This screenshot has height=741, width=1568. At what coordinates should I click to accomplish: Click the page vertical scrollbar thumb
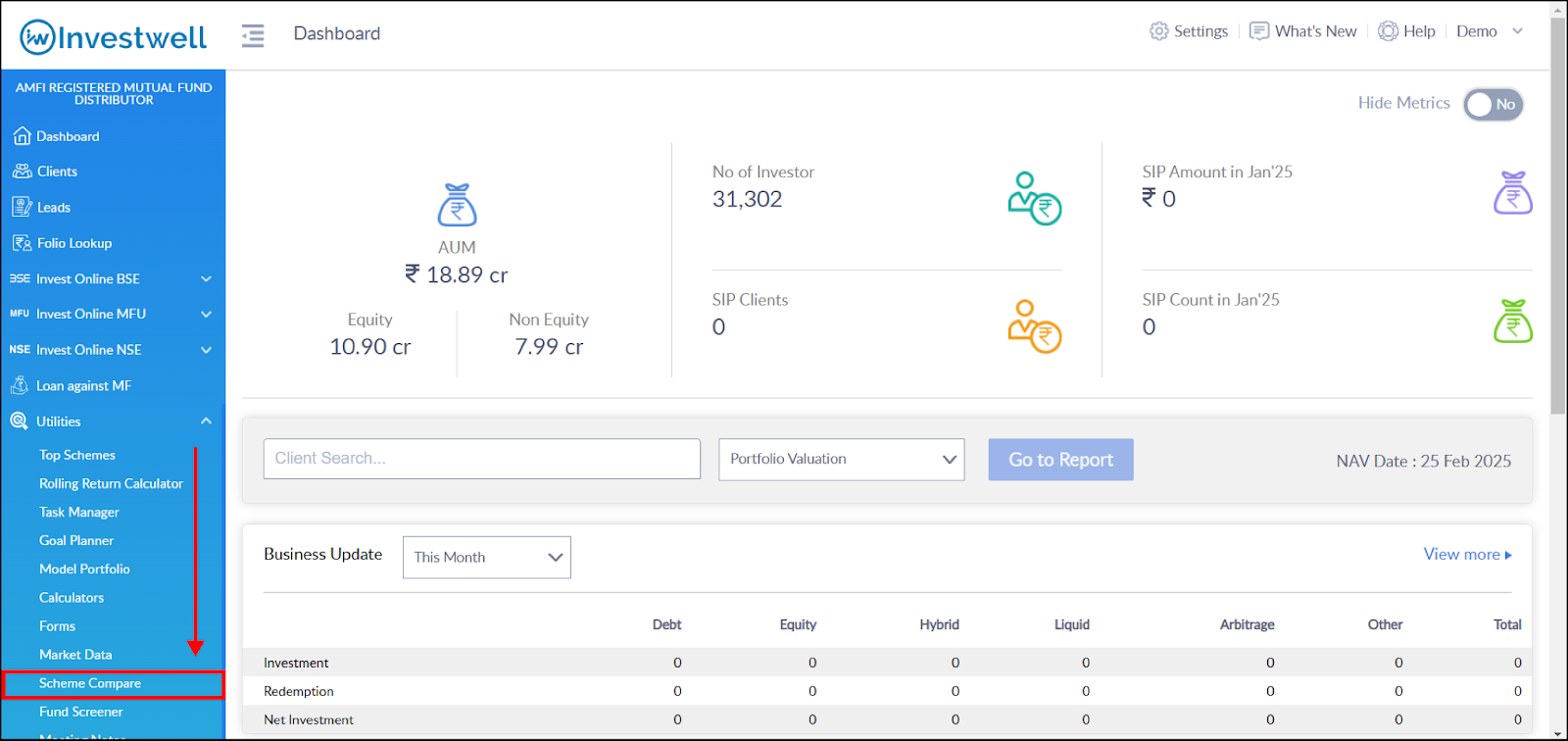point(1558,214)
